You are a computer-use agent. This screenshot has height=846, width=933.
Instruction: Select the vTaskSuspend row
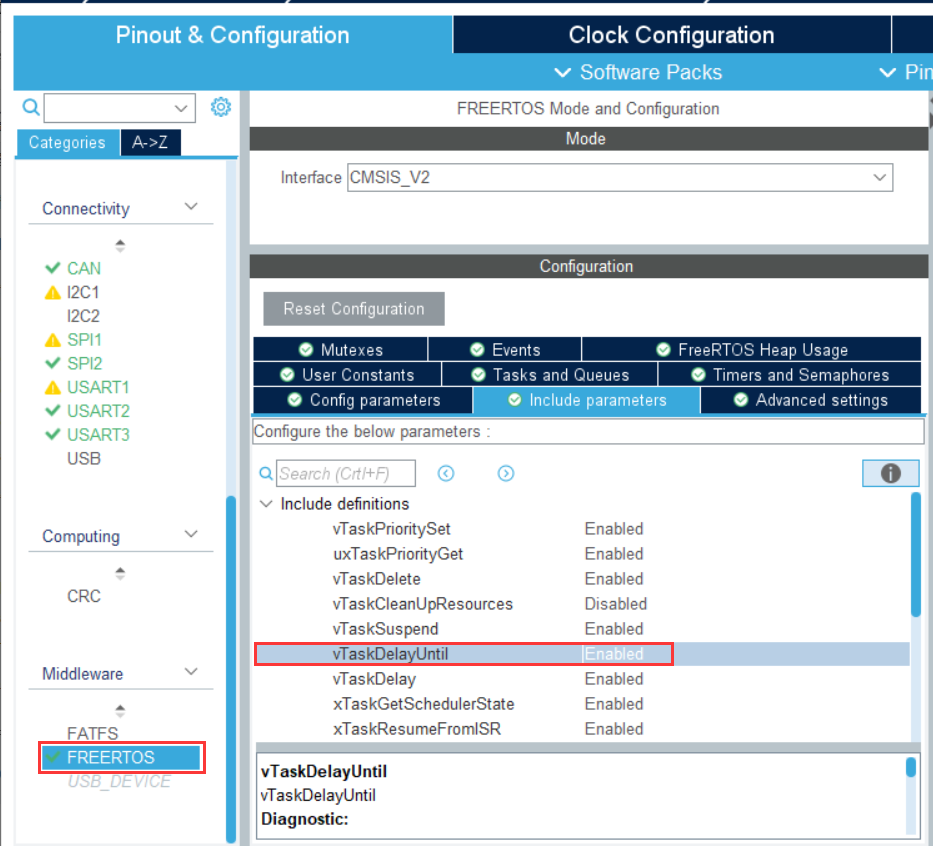click(x=582, y=629)
